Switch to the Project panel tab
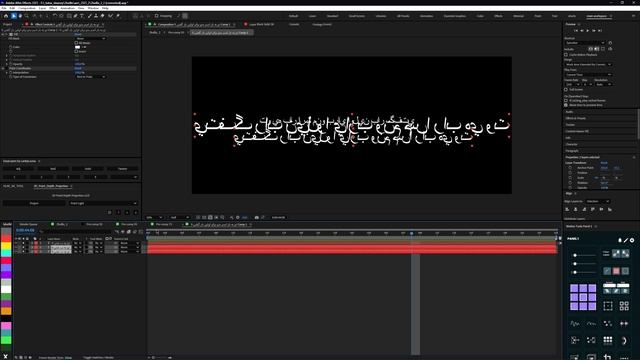The width and height of the screenshot is (640, 360). tap(7, 24)
